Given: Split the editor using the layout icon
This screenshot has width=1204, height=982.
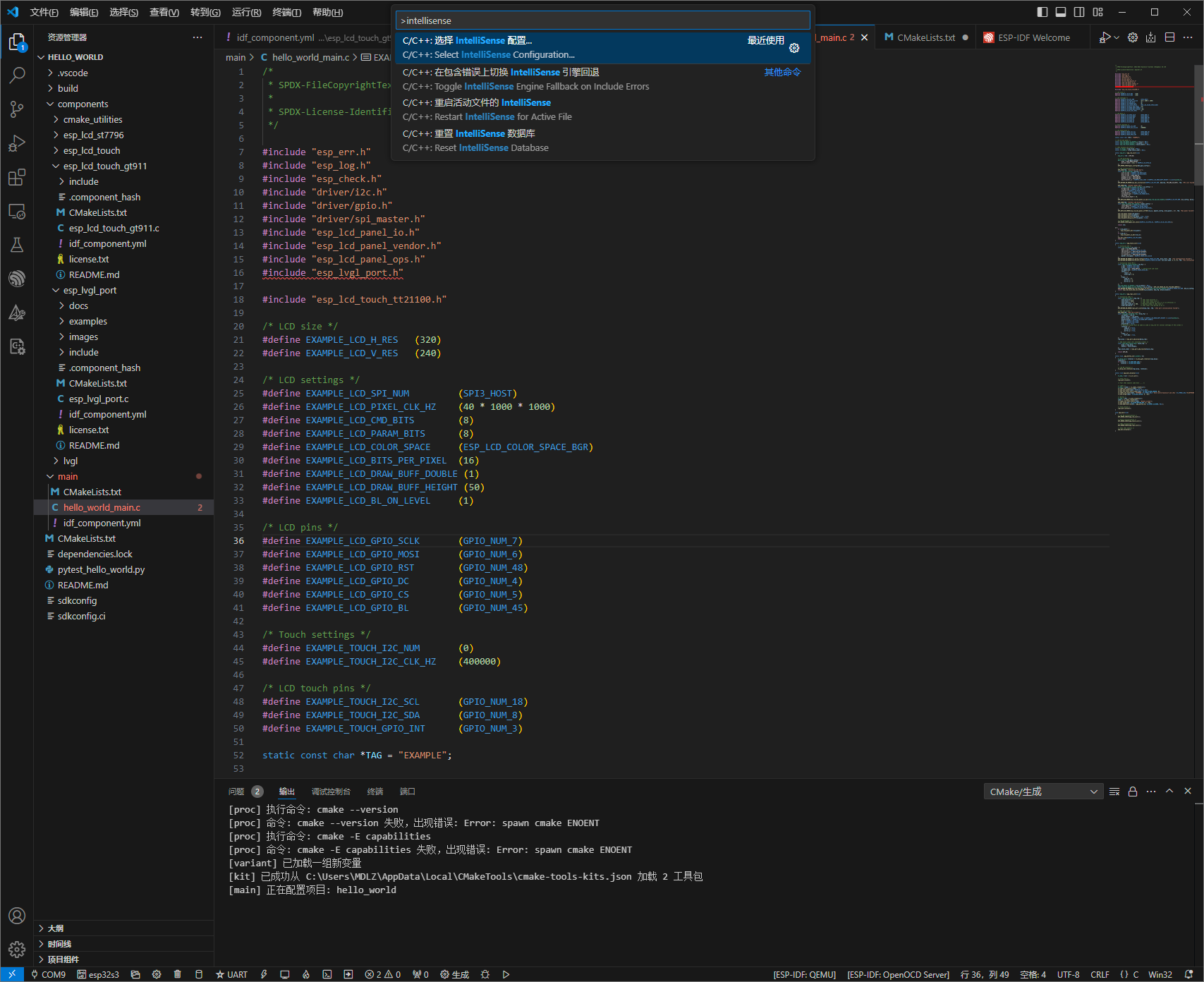Looking at the screenshot, I should point(1169,37).
